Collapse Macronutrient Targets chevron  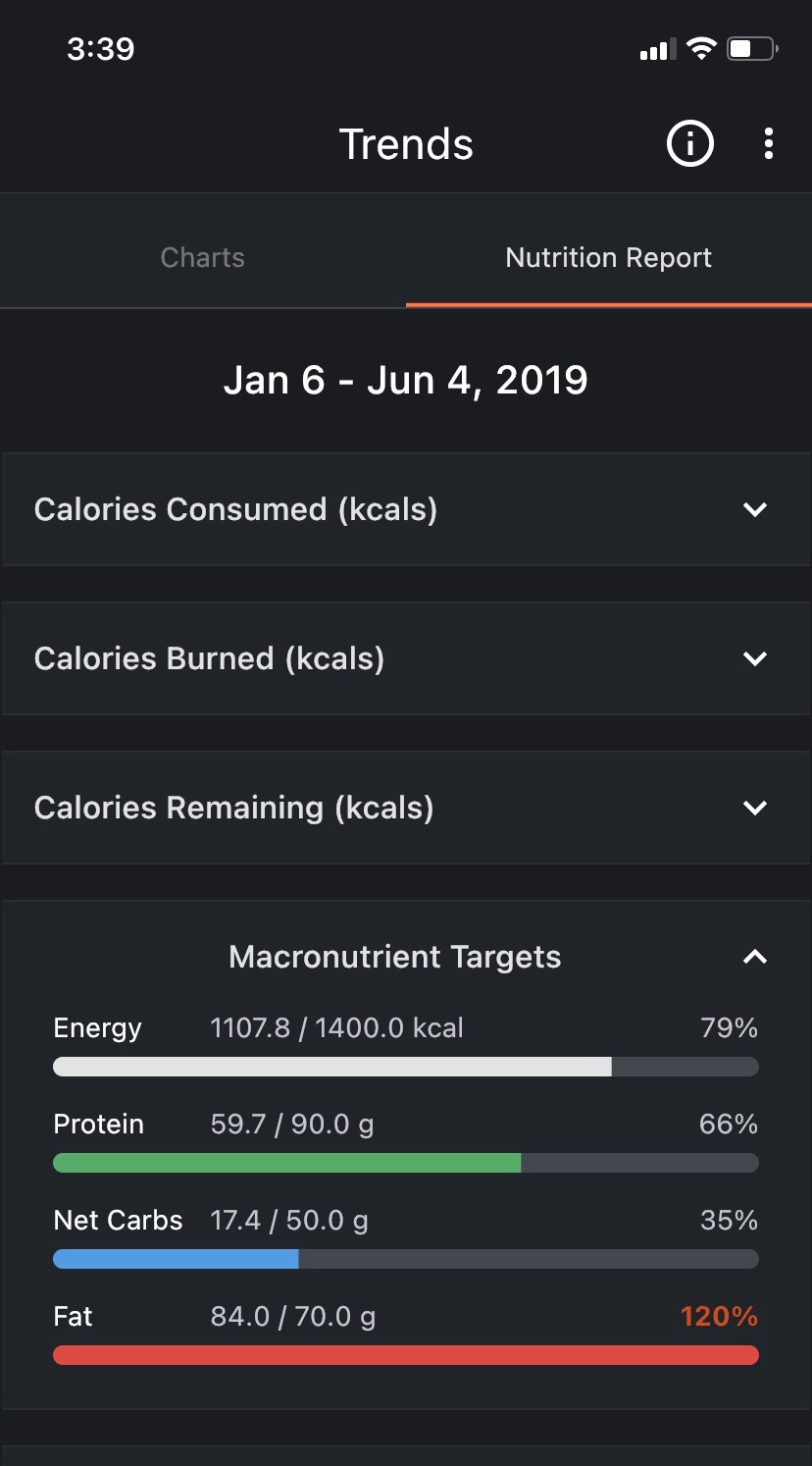coord(754,957)
